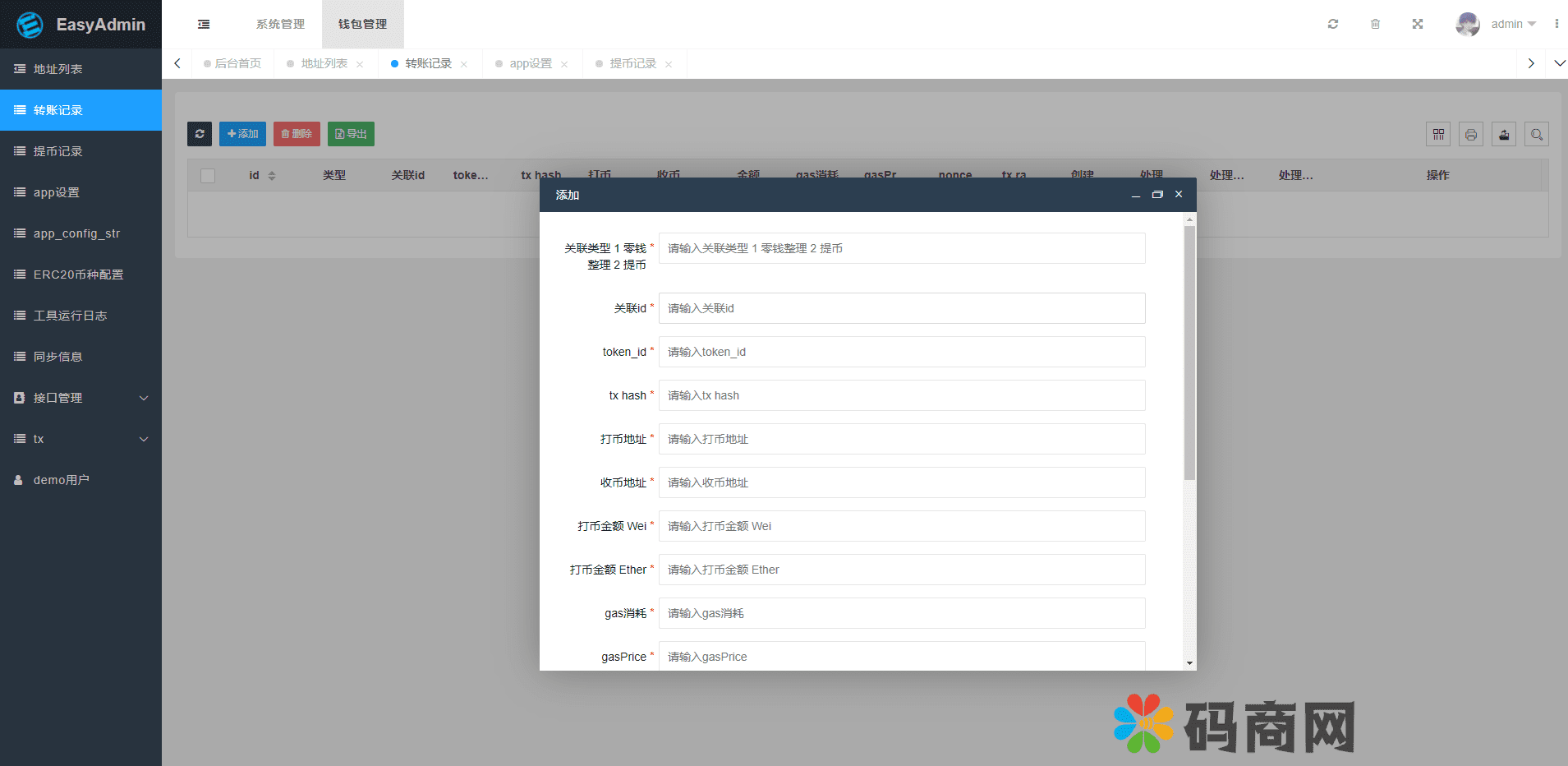Switch to the app设置 tab
The width and height of the screenshot is (1568, 766).
click(530, 64)
